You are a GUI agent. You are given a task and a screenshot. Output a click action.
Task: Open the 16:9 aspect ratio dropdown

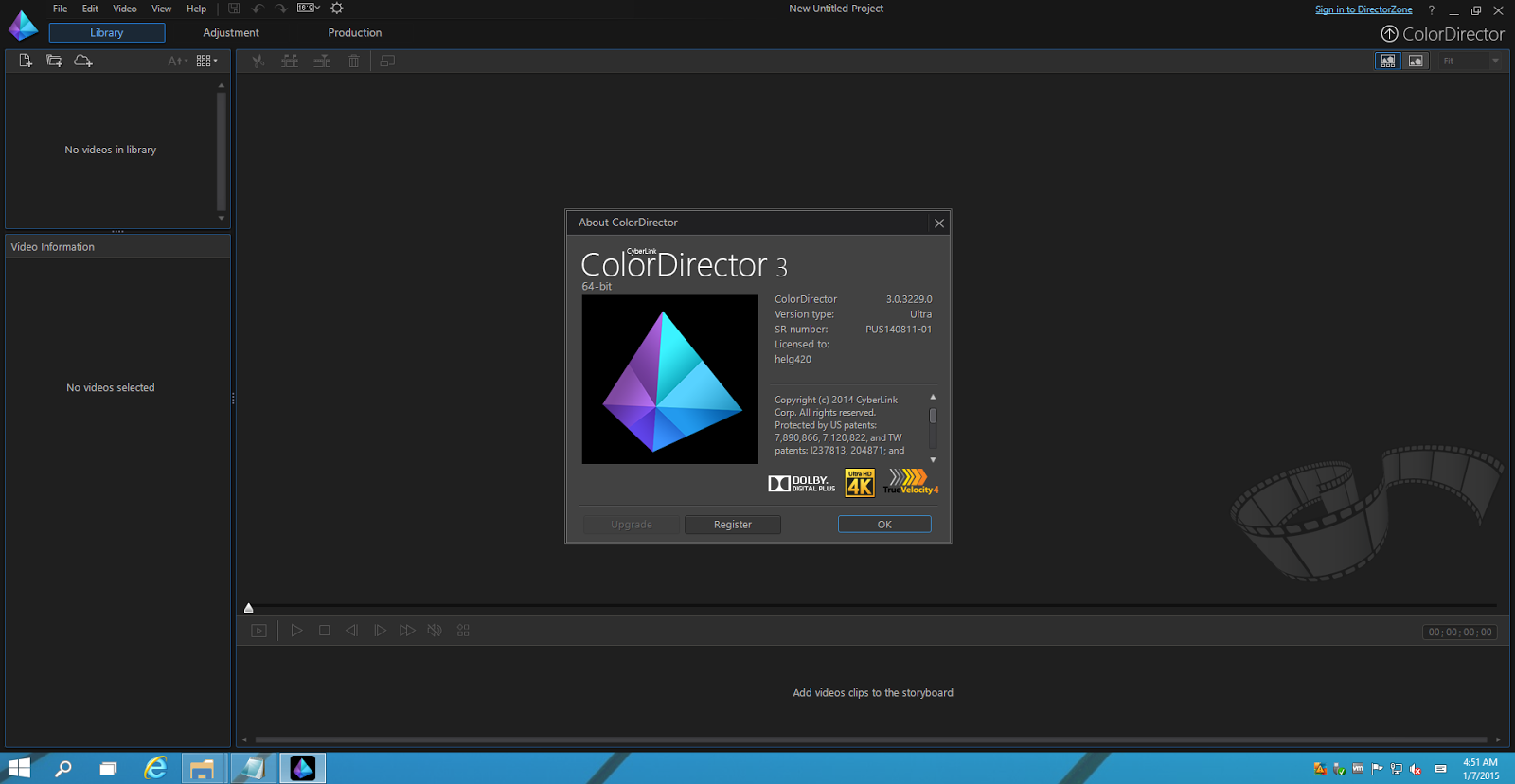[309, 9]
